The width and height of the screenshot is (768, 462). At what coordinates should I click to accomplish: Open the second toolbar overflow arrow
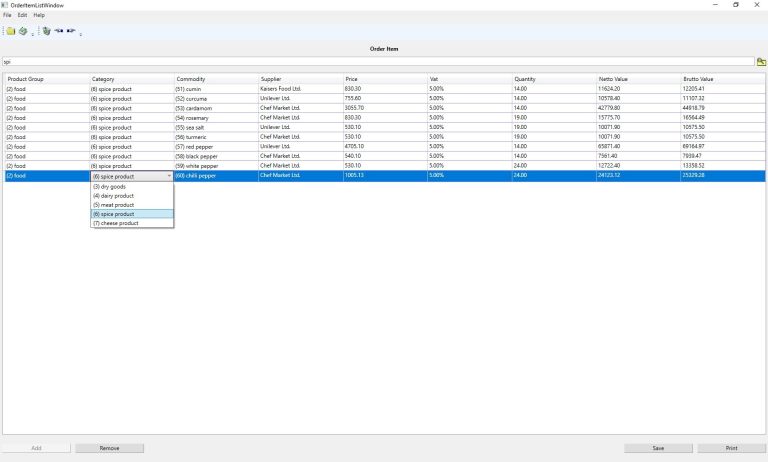point(81,33)
